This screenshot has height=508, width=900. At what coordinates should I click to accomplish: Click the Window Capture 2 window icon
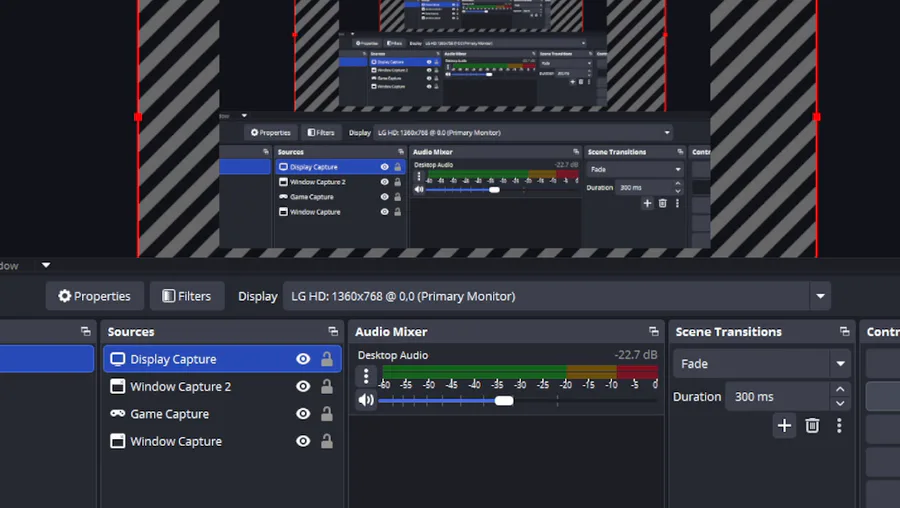(118, 386)
